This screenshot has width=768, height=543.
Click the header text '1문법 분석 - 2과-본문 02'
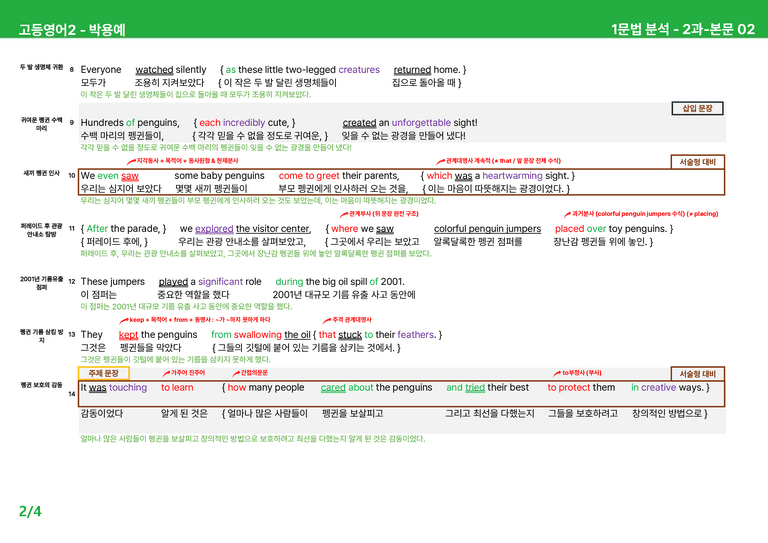[683, 29]
